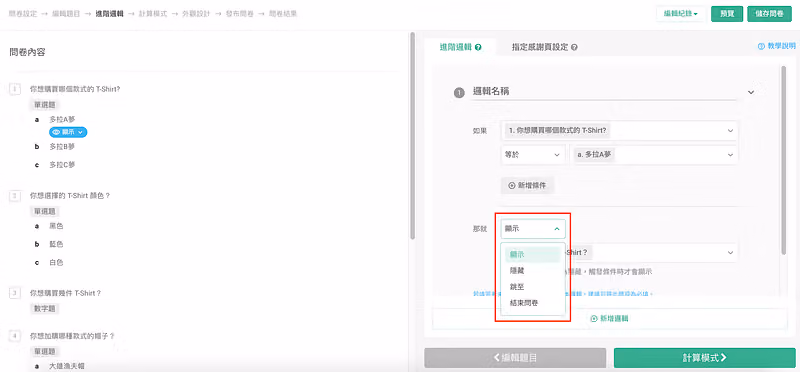Click option 黑色 in question 2
The width and height of the screenshot is (800, 372).
[56, 226]
